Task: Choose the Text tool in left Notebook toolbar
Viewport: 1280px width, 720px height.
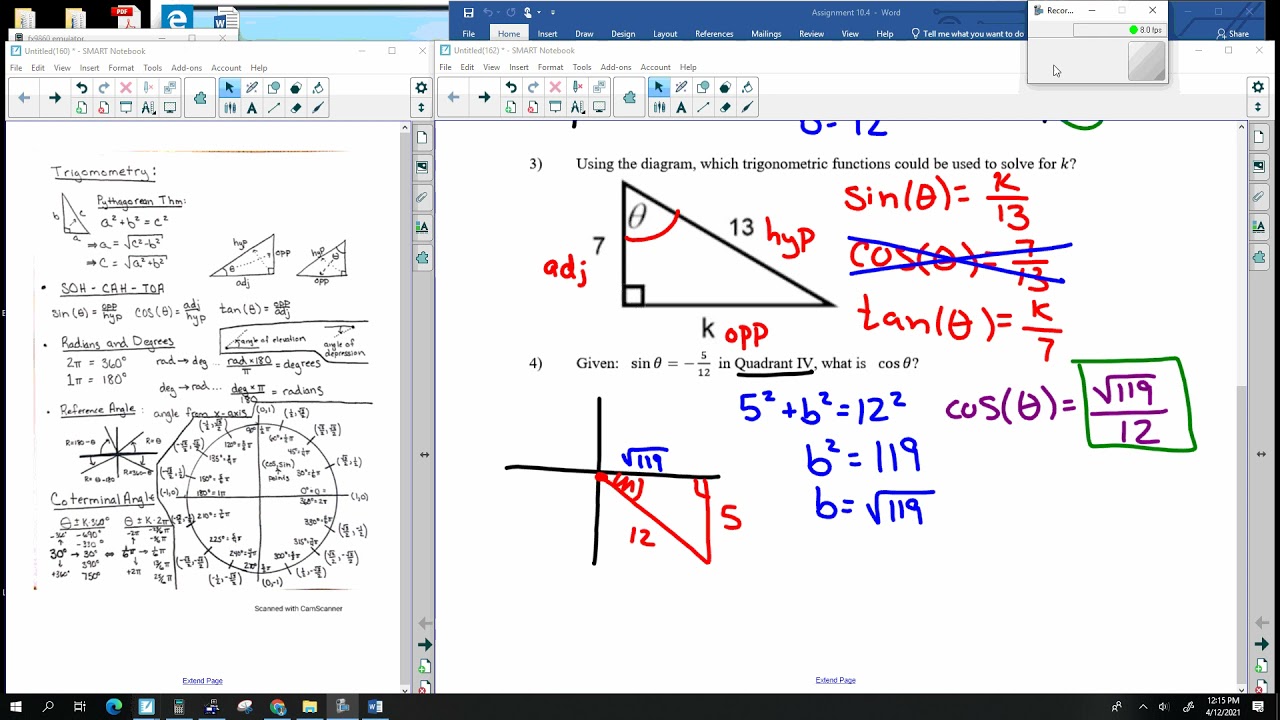Action: 252,107
